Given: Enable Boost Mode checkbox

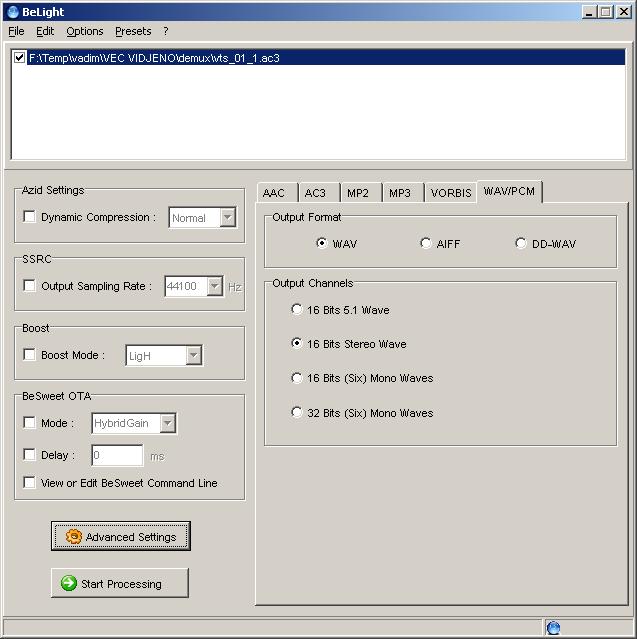Looking at the screenshot, I should (x=29, y=355).
